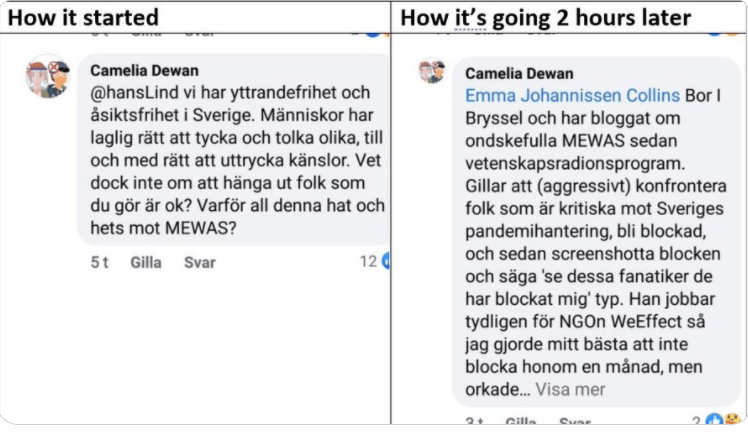Click the laughing emoji reaction under right comment
Image resolution: width=748 pixels, height=436 pixels.
(732, 421)
